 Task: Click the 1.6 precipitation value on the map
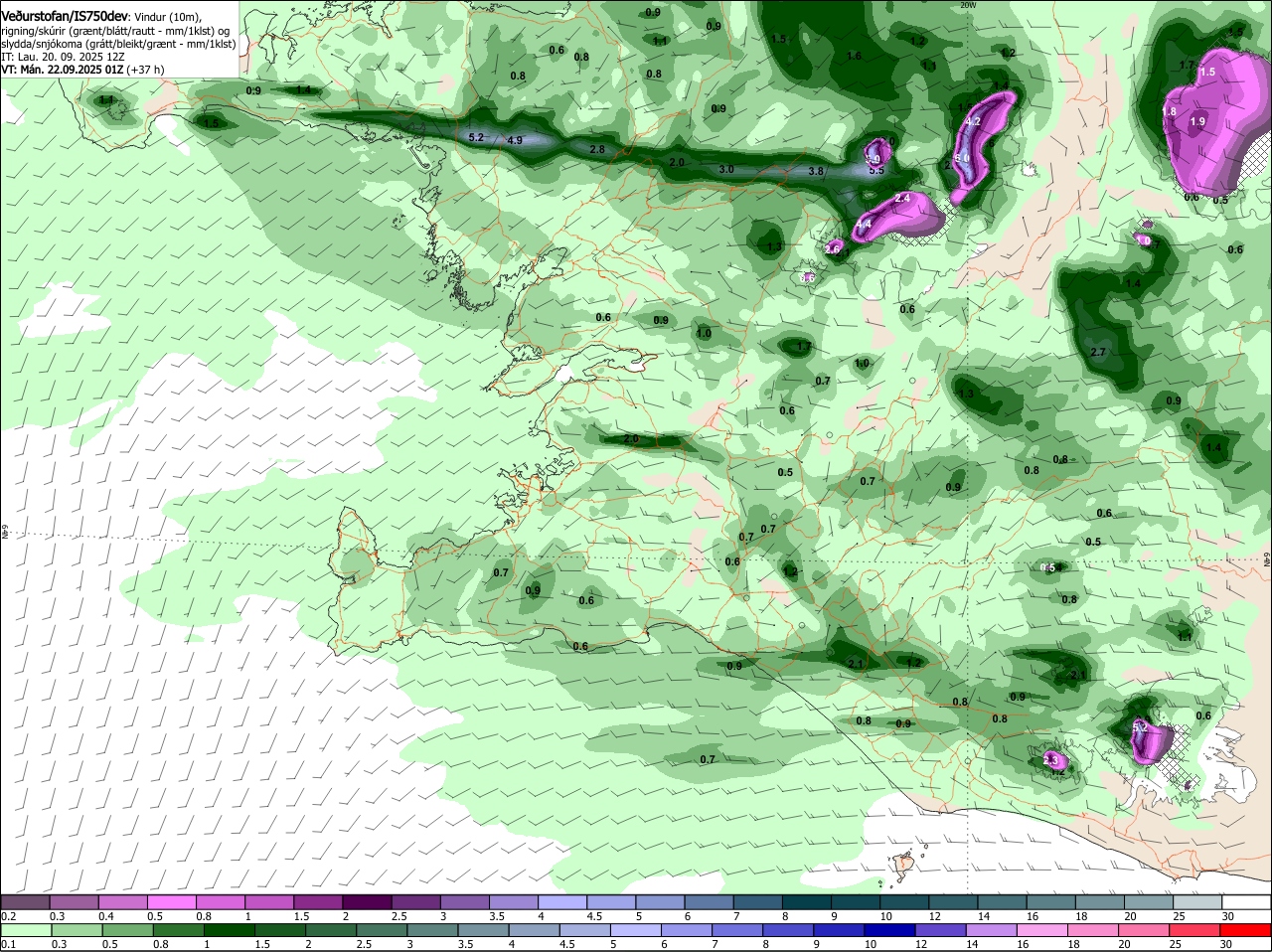(x=854, y=56)
